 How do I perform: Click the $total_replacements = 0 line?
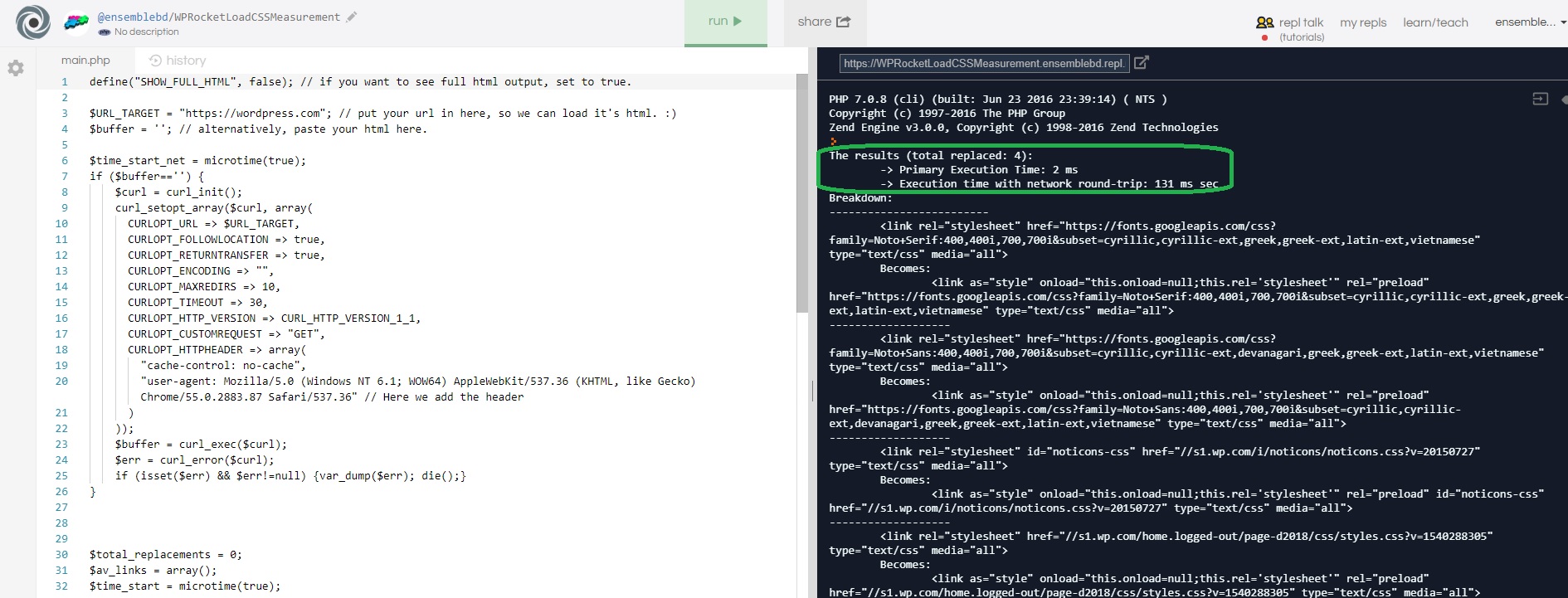pos(166,555)
